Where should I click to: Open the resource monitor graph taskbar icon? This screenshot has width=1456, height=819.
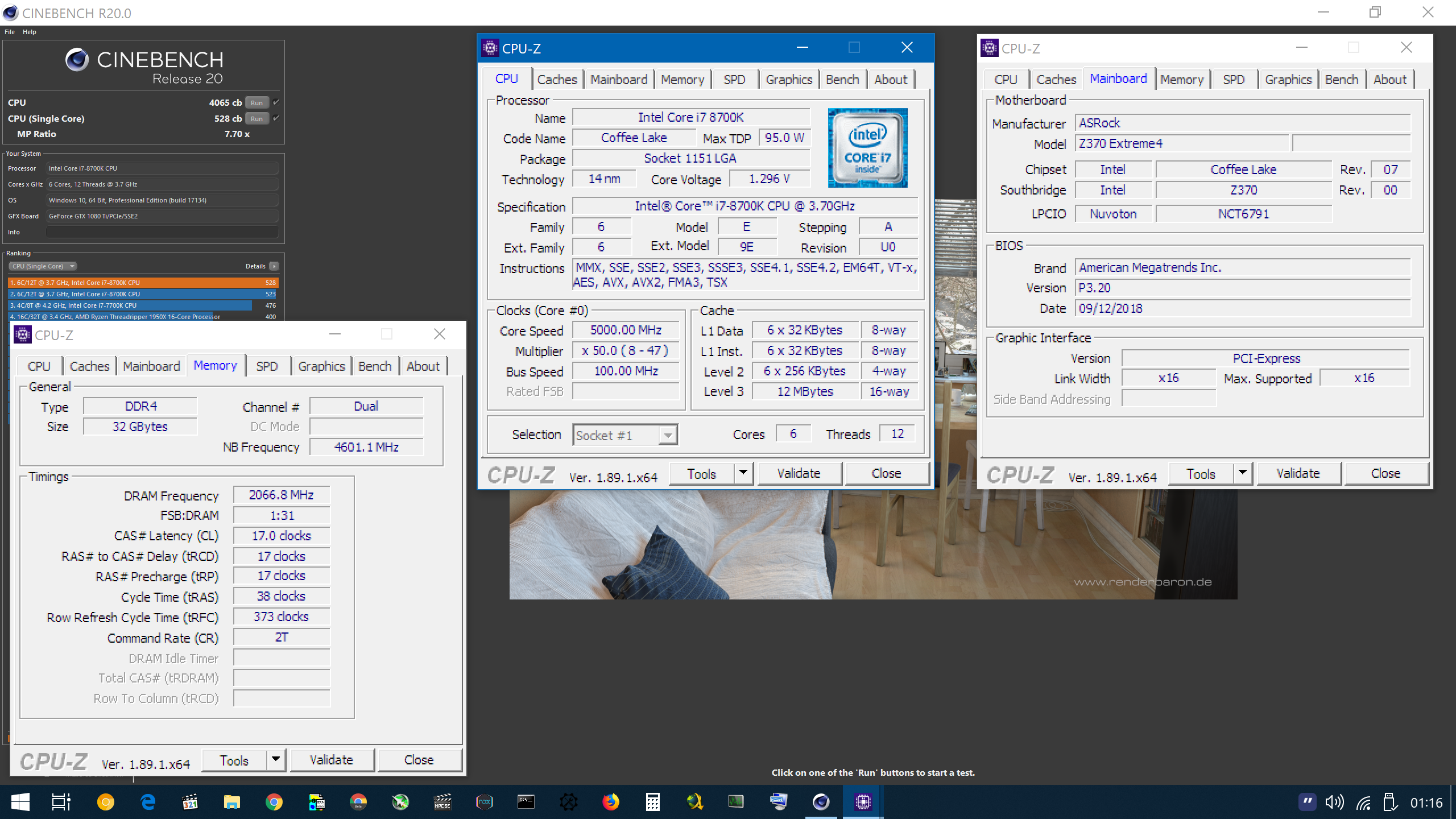tap(736, 802)
